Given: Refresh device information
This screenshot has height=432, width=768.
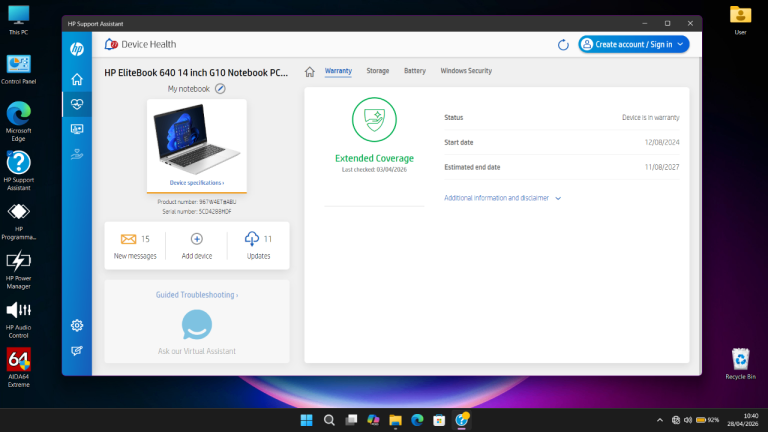Looking at the screenshot, I should tap(563, 45).
